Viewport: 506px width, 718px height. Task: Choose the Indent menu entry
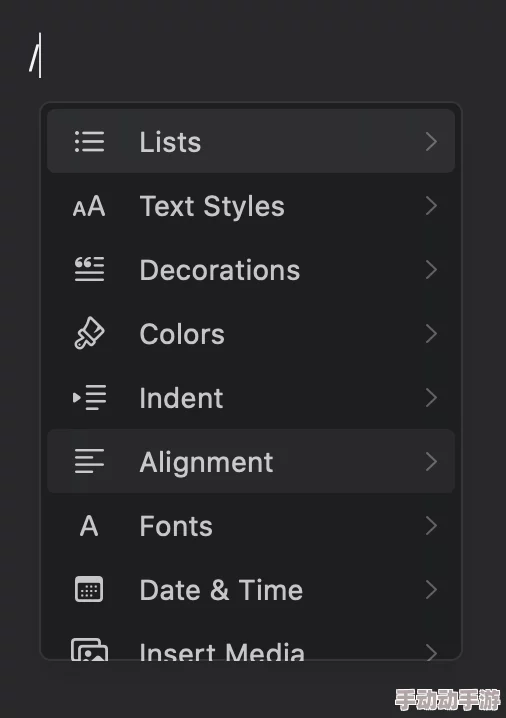click(x=251, y=397)
